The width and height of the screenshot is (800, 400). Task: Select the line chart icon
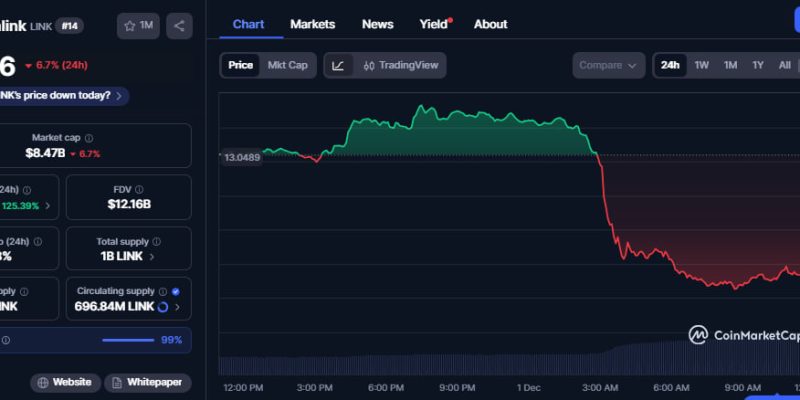click(338, 66)
